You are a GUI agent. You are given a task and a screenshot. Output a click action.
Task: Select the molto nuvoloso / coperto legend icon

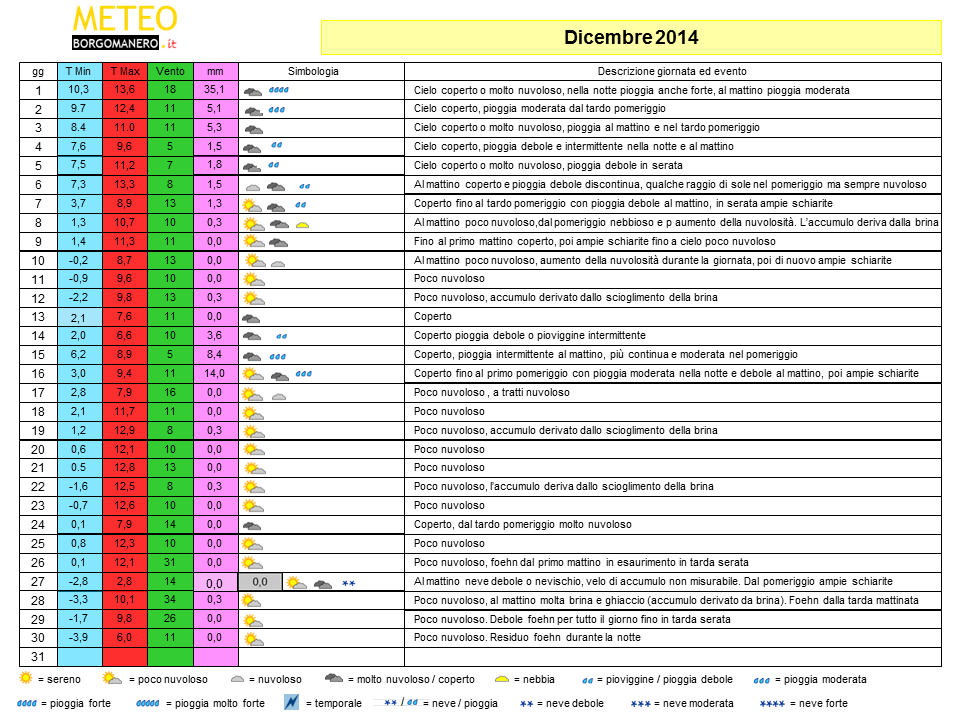click(334, 678)
